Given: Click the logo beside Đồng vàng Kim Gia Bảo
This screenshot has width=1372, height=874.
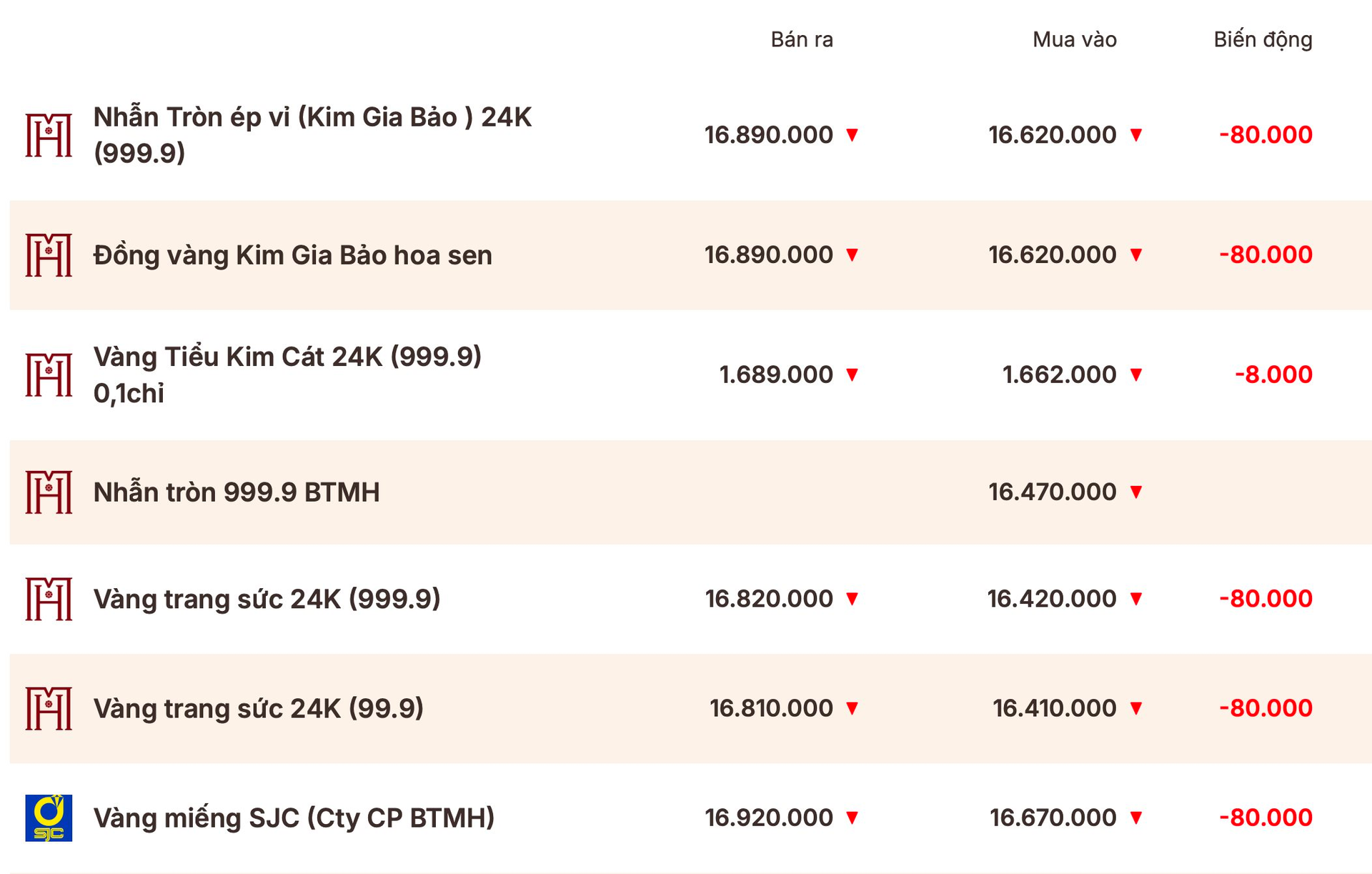Looking at the screenshot, I should [49, 255].
